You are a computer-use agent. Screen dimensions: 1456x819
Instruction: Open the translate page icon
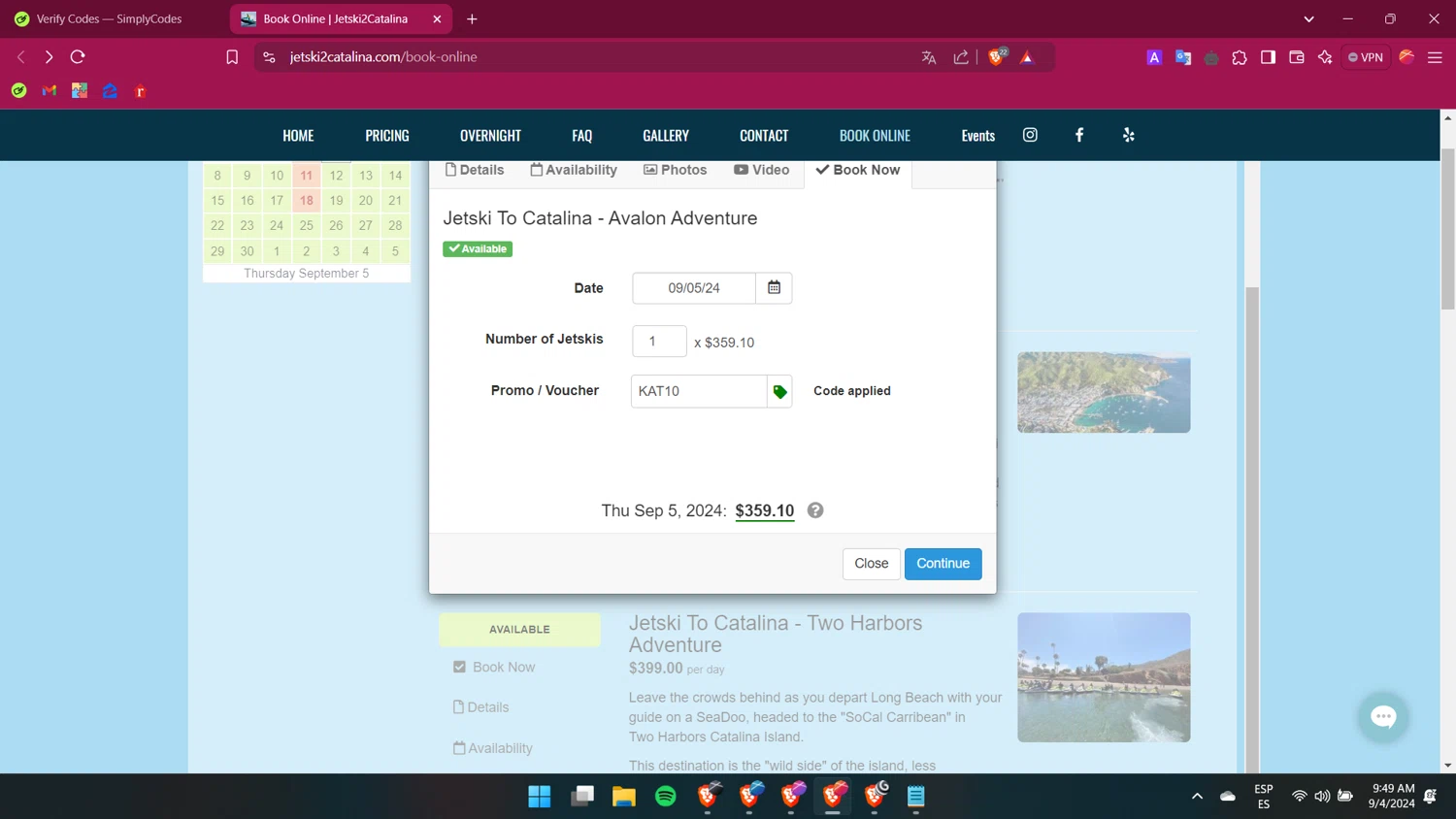pyautogui.click(x=929, y=57)
